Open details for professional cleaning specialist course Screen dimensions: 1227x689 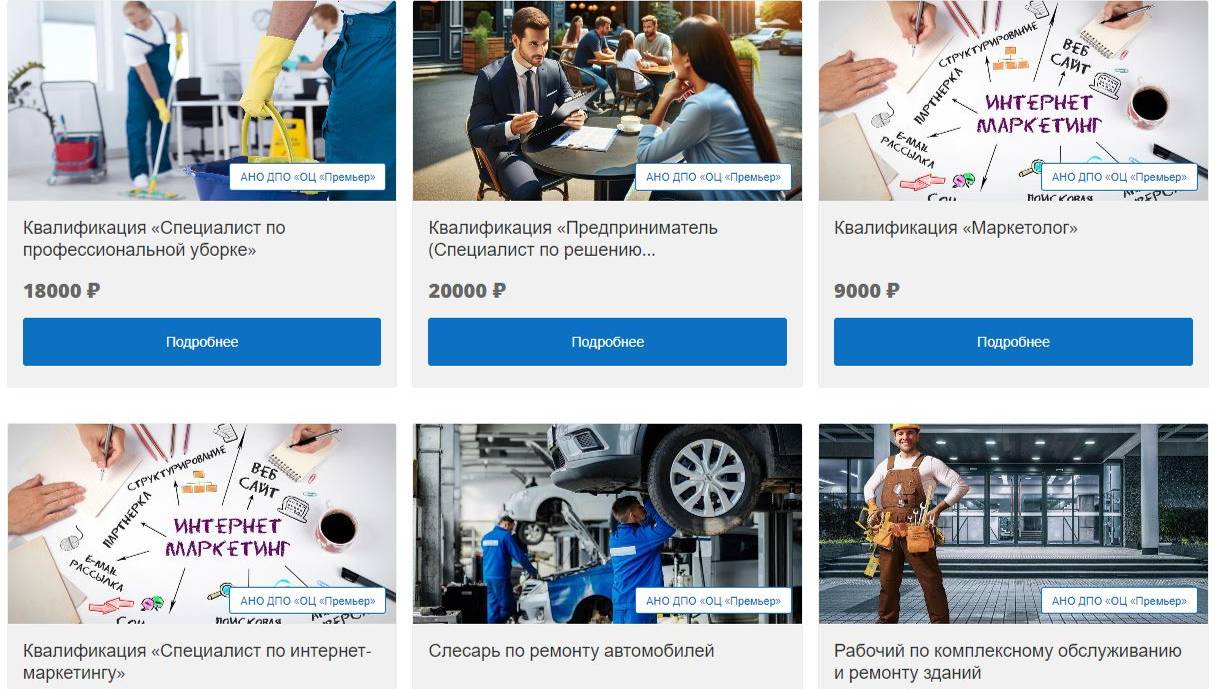[202, 342]
